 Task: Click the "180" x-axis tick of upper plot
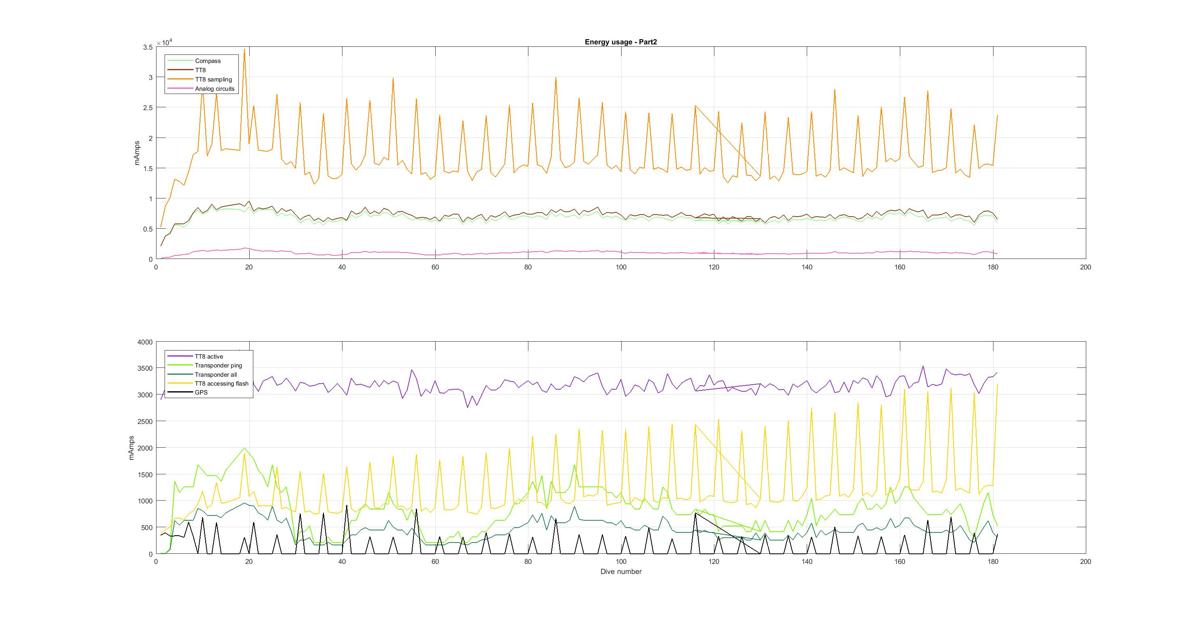coord(993,267)
